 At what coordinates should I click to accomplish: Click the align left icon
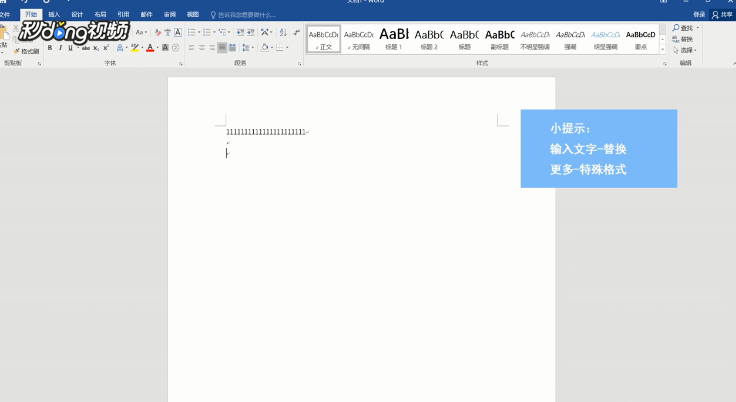[192, 47]
